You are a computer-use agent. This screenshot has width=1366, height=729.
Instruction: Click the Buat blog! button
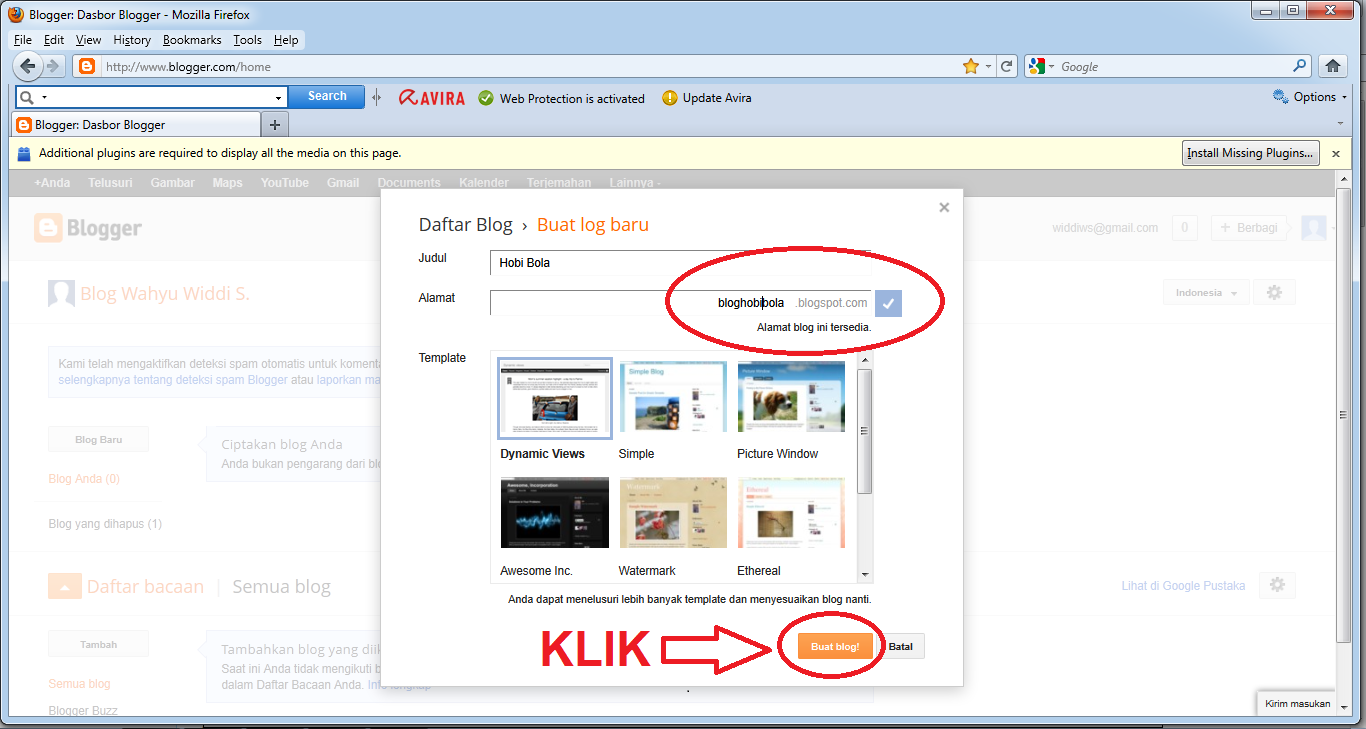(835, 647)
